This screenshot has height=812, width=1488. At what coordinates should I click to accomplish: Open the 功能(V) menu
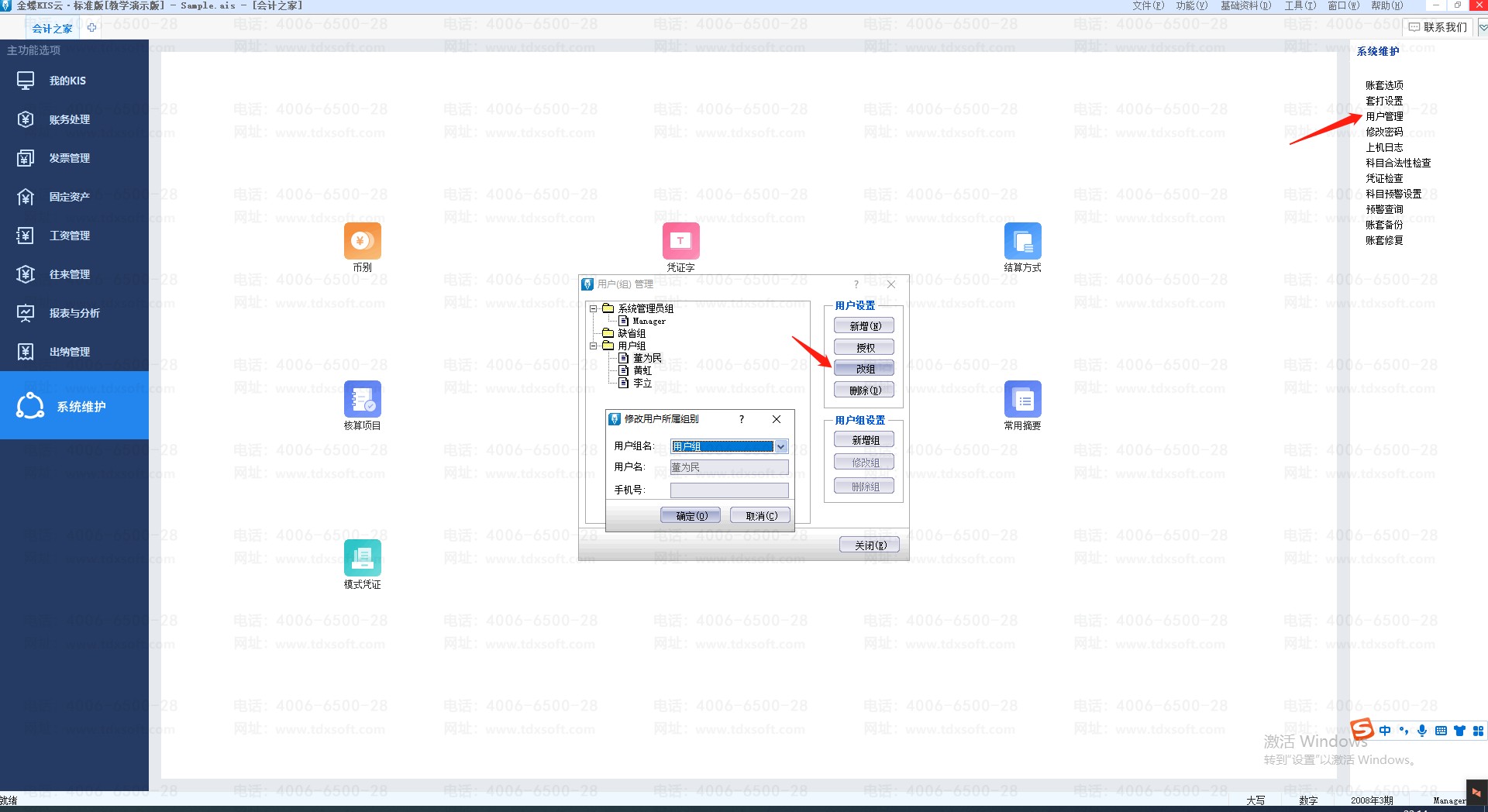(x=1191, y=5)
